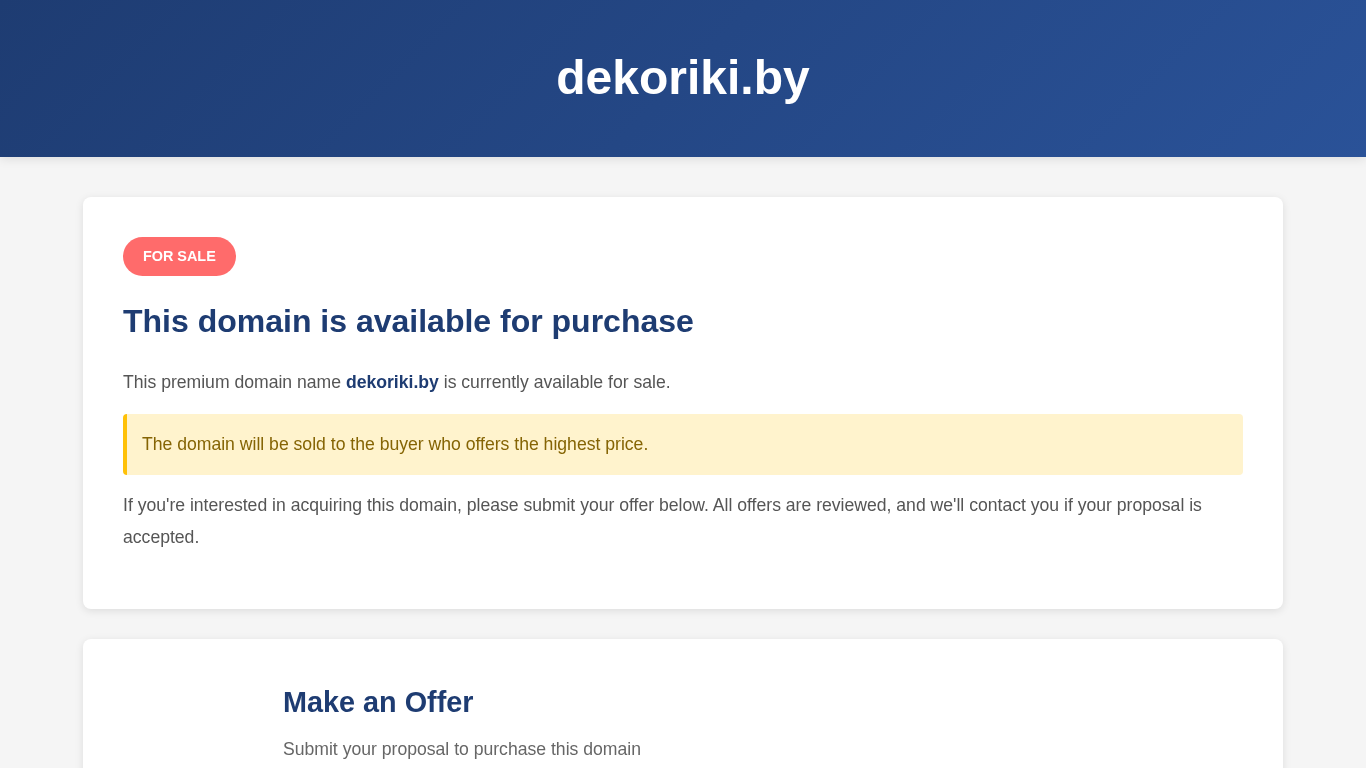Image resolution: width=1366 pixels, height=768 pixels.
Task: Click the word 'Offer' in the lower heading
Action: tap(438, 702)
